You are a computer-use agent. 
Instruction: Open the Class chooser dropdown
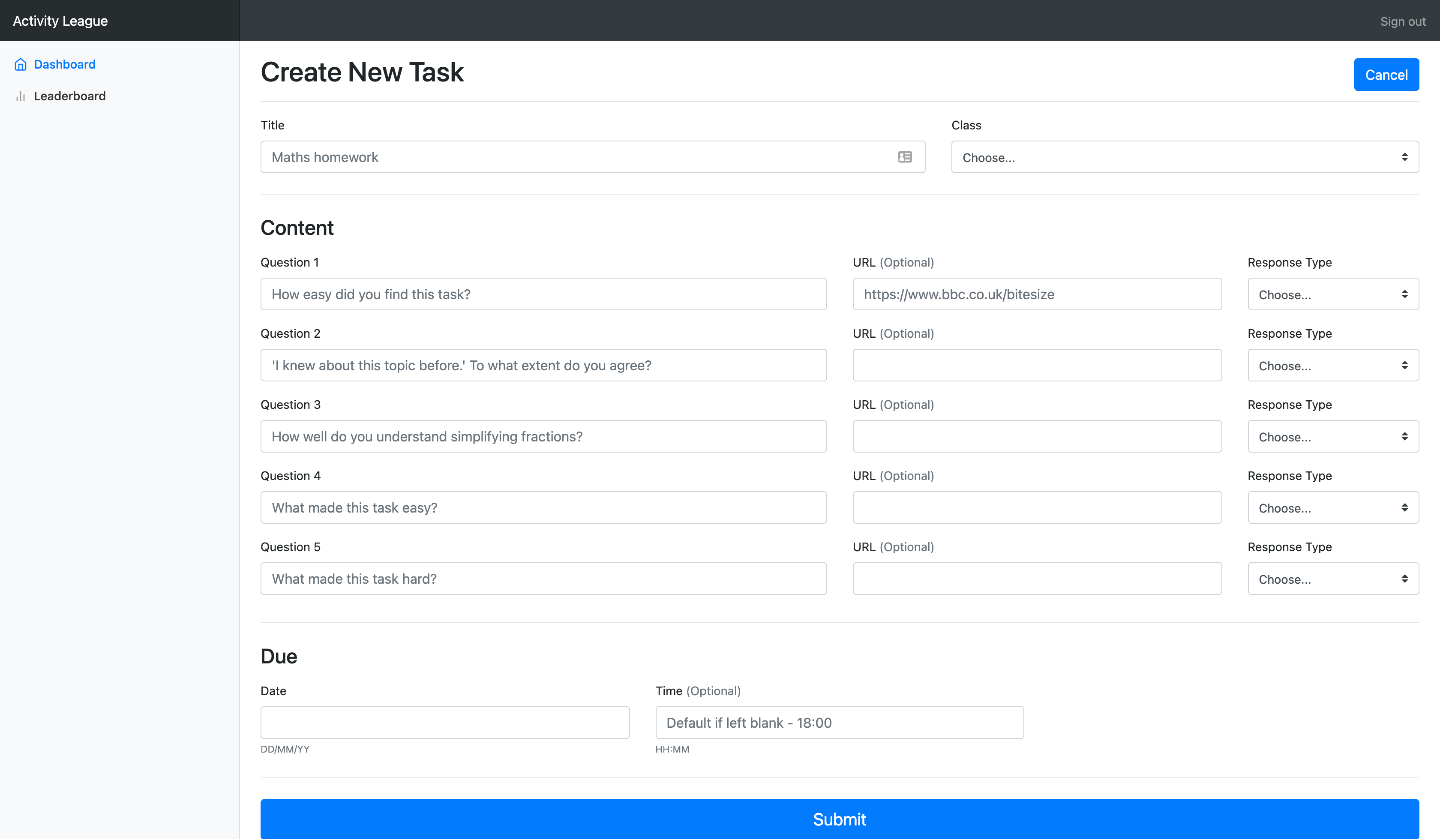click(x=1185, y=157)
